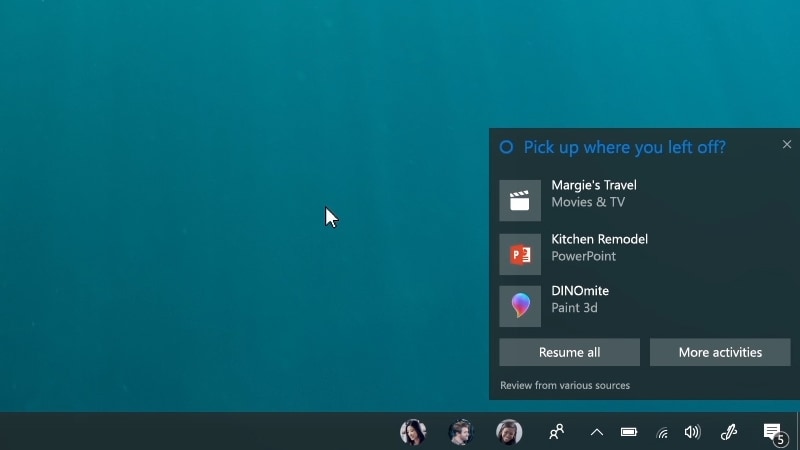
Task: Click the PowerPoint app icon
Action: [x=520, y=255]
